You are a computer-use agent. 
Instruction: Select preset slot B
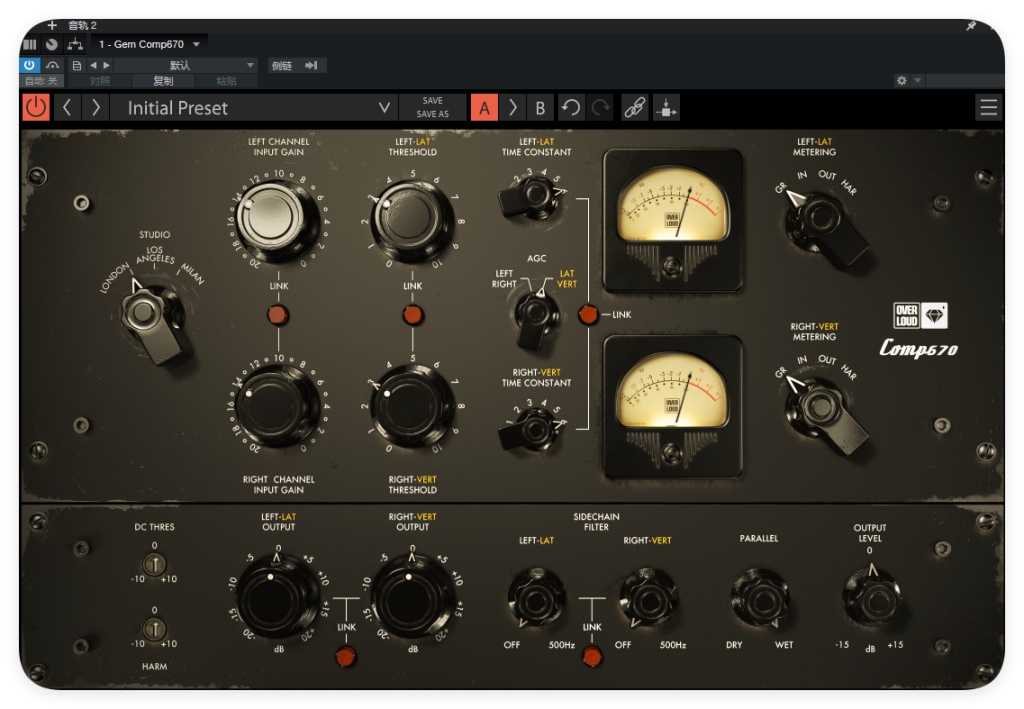[540, 108]
